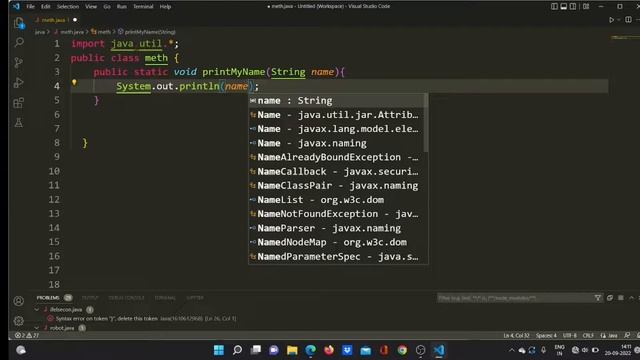
Task: Open the Edit menu
Action: 46,7
